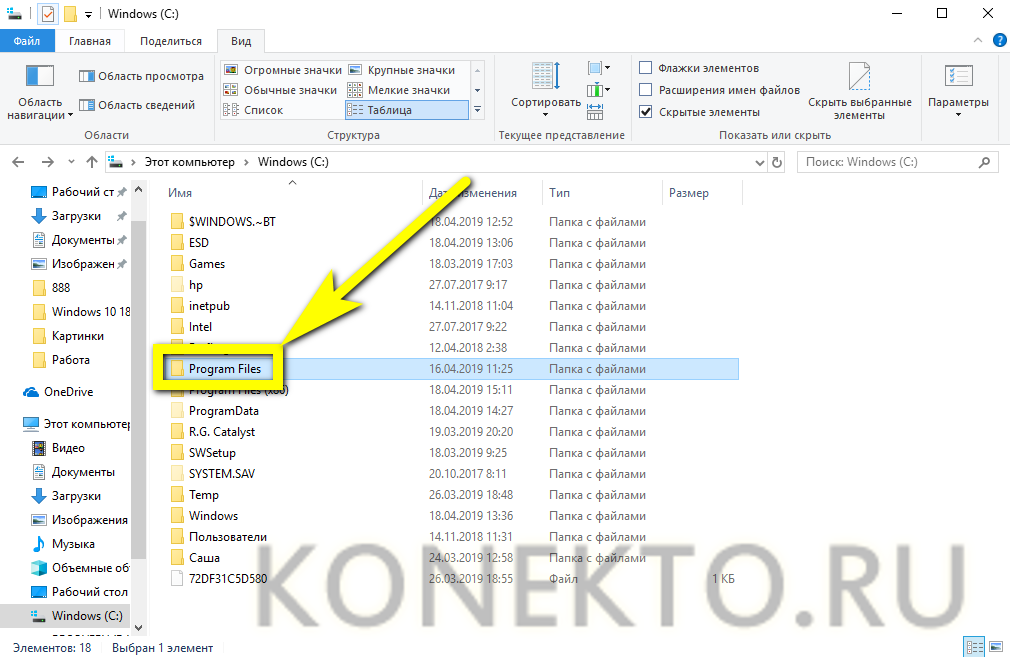Open address bar history dropdown
This screenshot has height=657, width=1010.
pyautogui.click(x=759, y=162)
